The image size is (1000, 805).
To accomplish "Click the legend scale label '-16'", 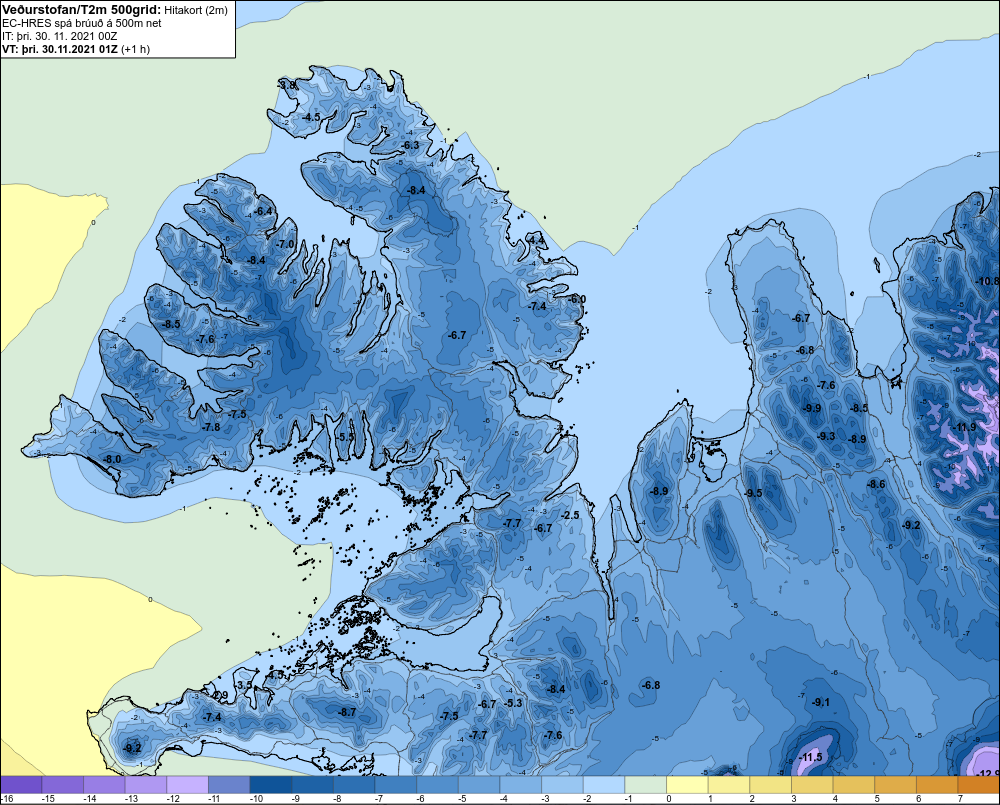I will pyautogui.click(x=8, y=799).
